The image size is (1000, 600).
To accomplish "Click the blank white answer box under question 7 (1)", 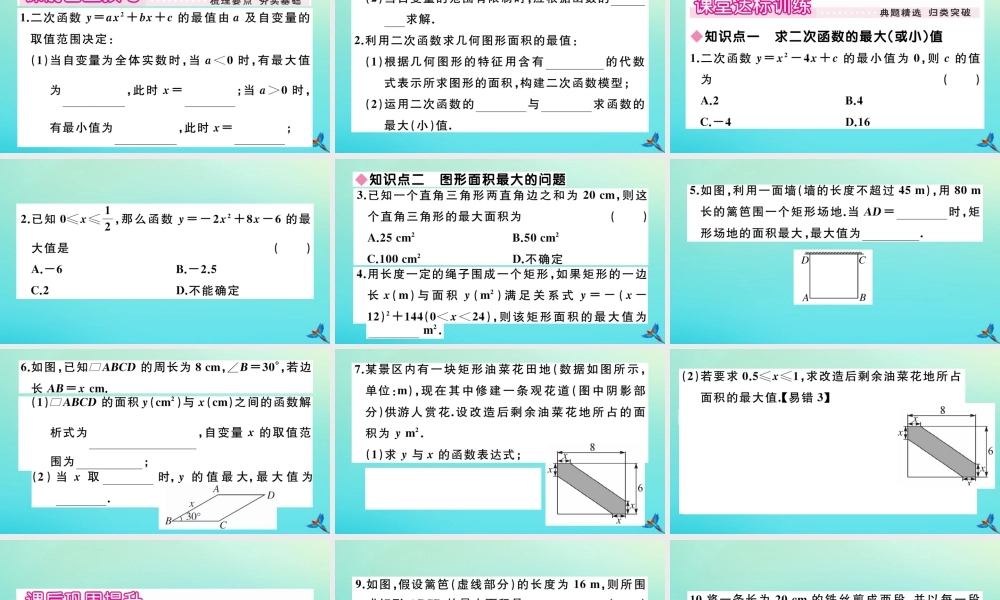I will (x=453, y=488).
